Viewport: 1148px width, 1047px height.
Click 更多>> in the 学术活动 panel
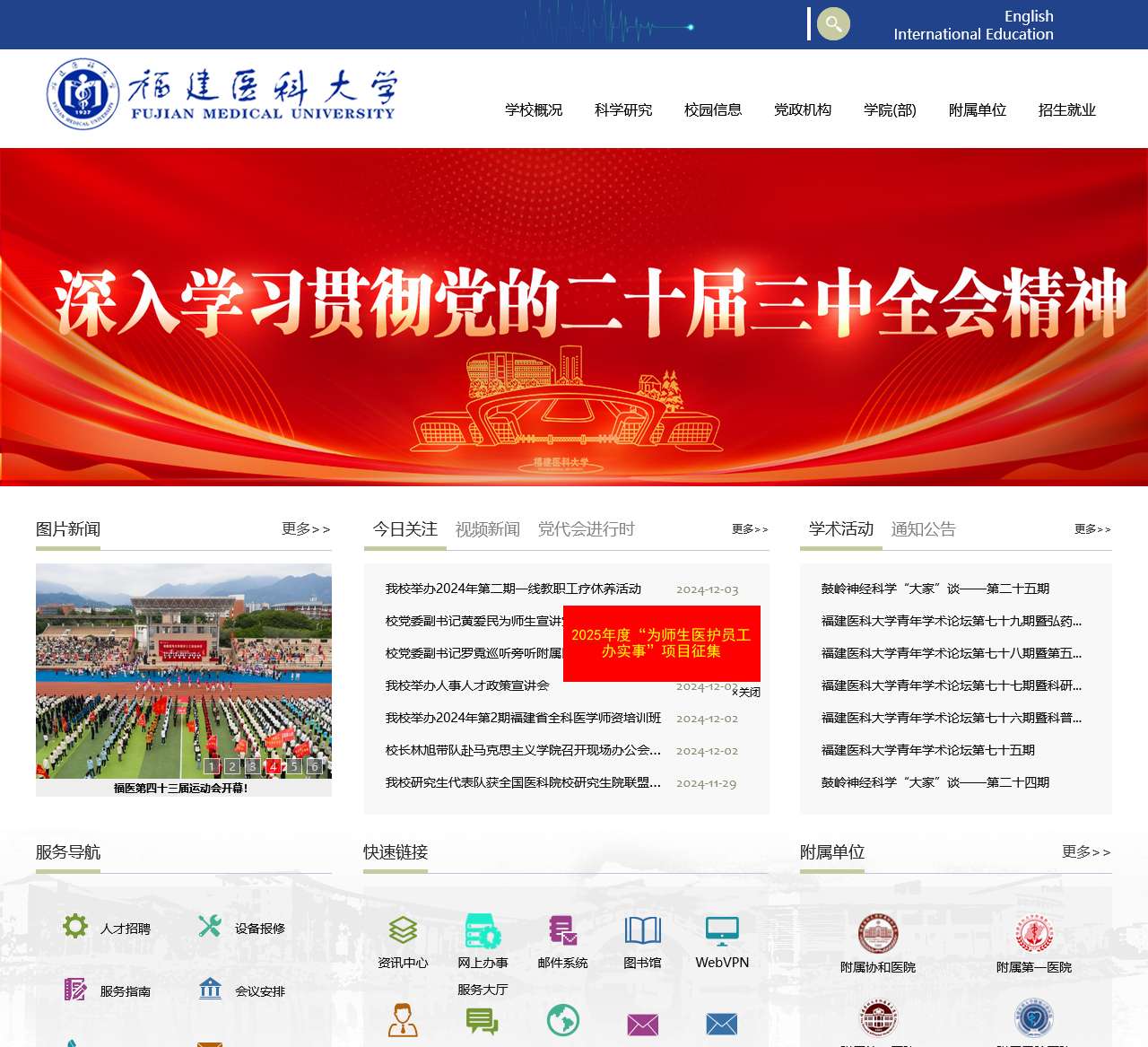(1092, 529)
